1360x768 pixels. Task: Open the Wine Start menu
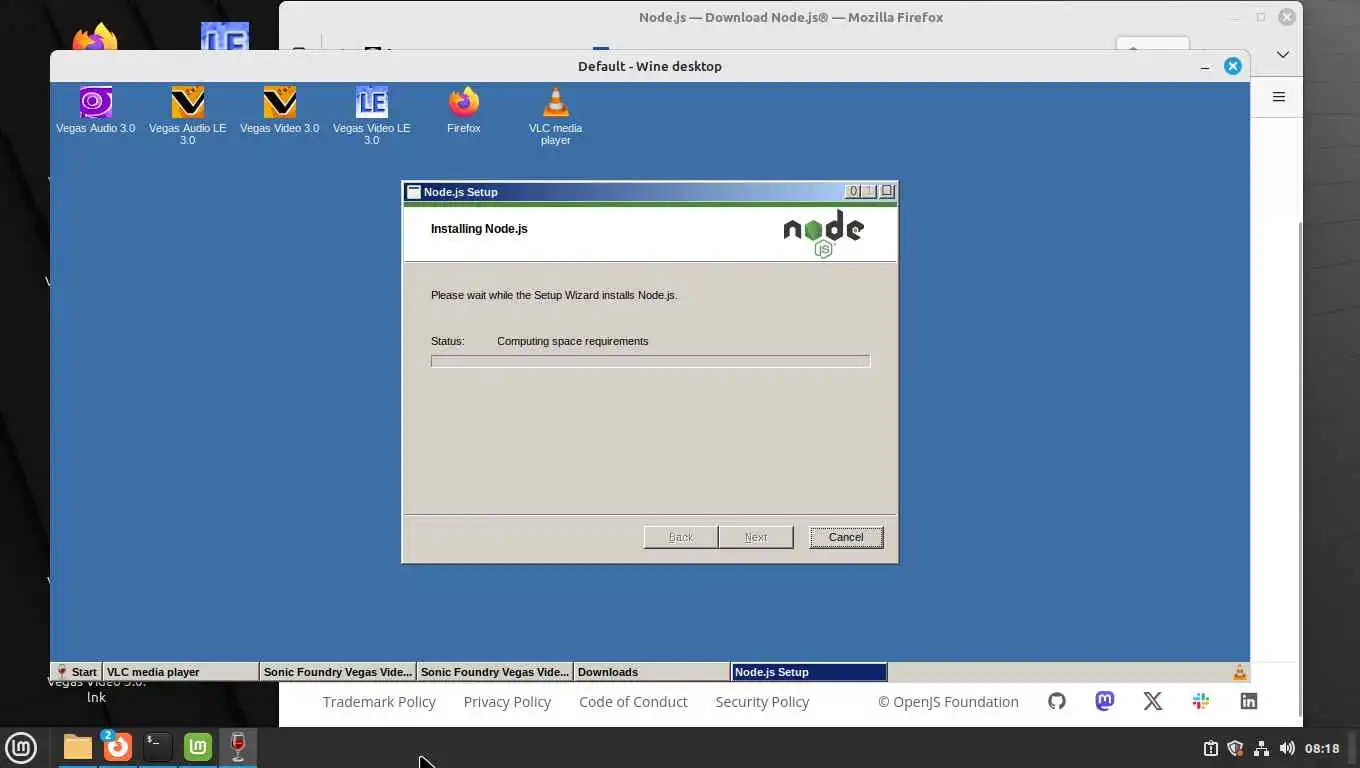[x=77, y=672]
